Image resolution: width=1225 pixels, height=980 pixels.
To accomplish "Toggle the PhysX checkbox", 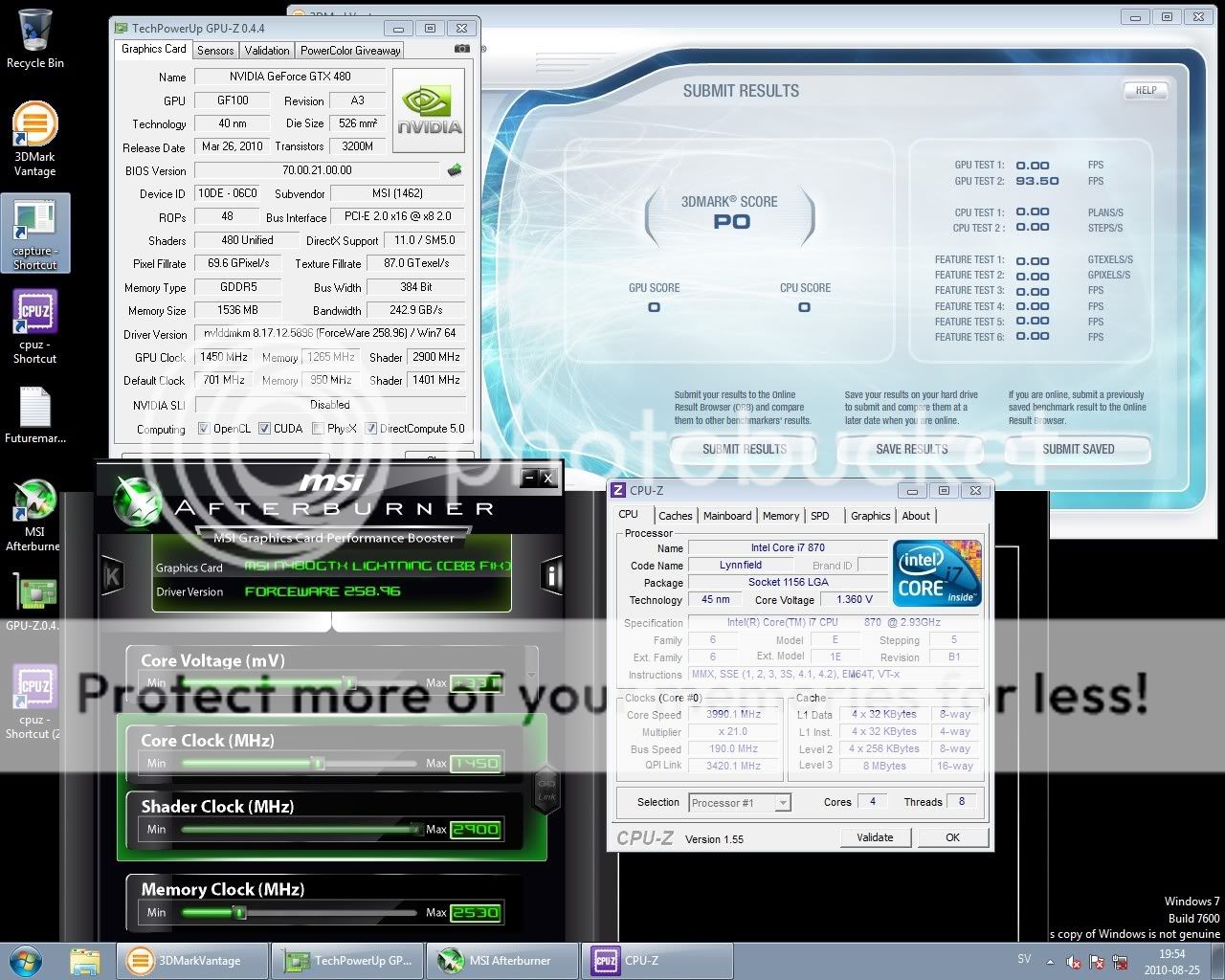I will 318,429.
